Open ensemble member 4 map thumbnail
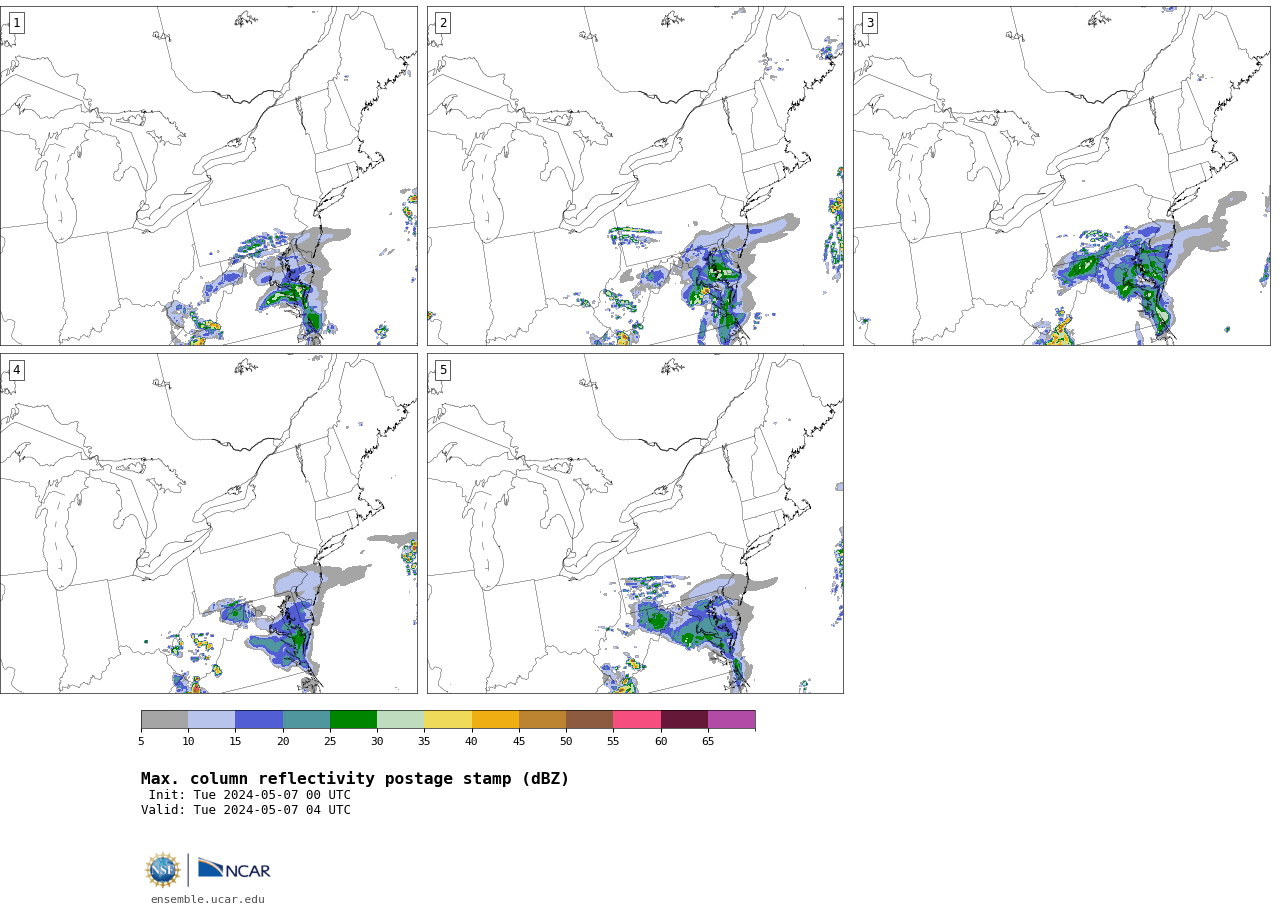Image resolution: width=1280 pixels, height=910 pixels. (x=208, y=523)
